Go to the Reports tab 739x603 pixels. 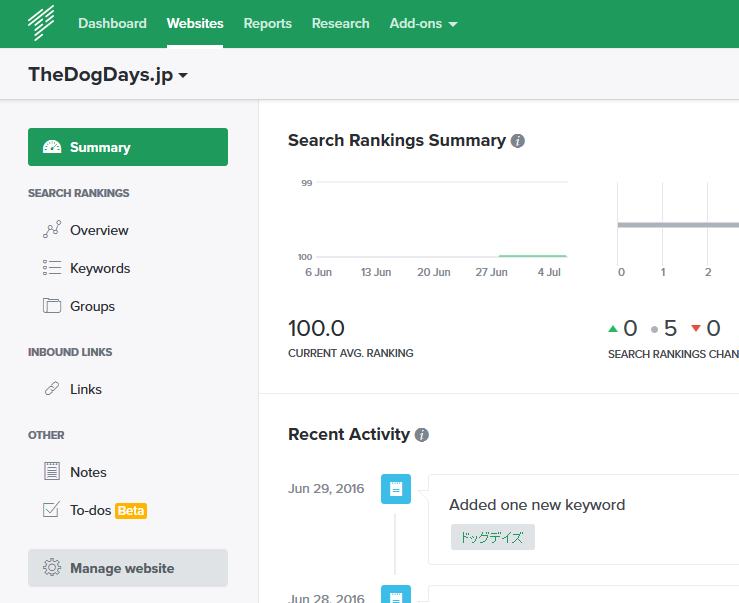point(268,23)
